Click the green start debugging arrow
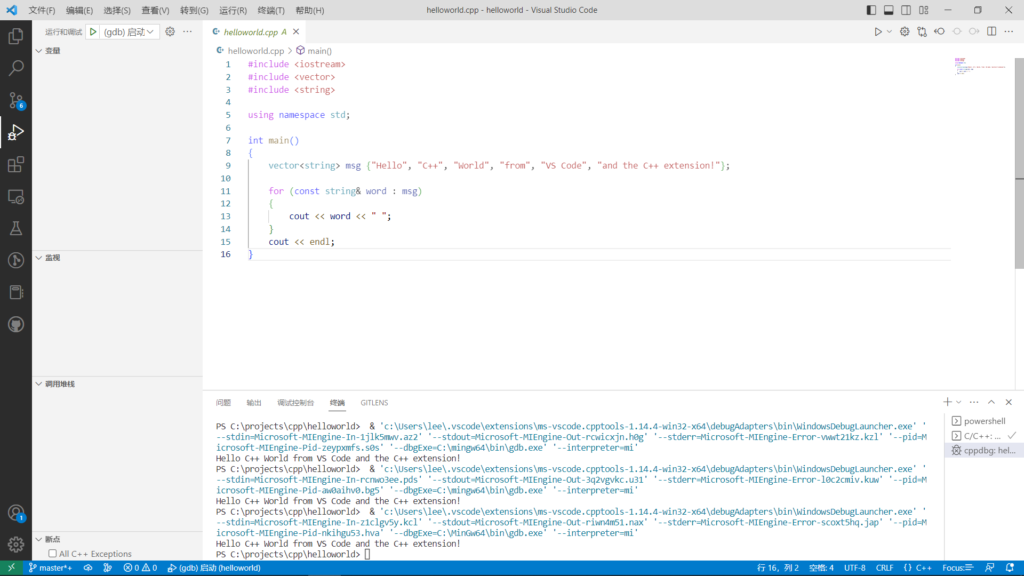Screen dimensions: 1024x576 point(93,32)
